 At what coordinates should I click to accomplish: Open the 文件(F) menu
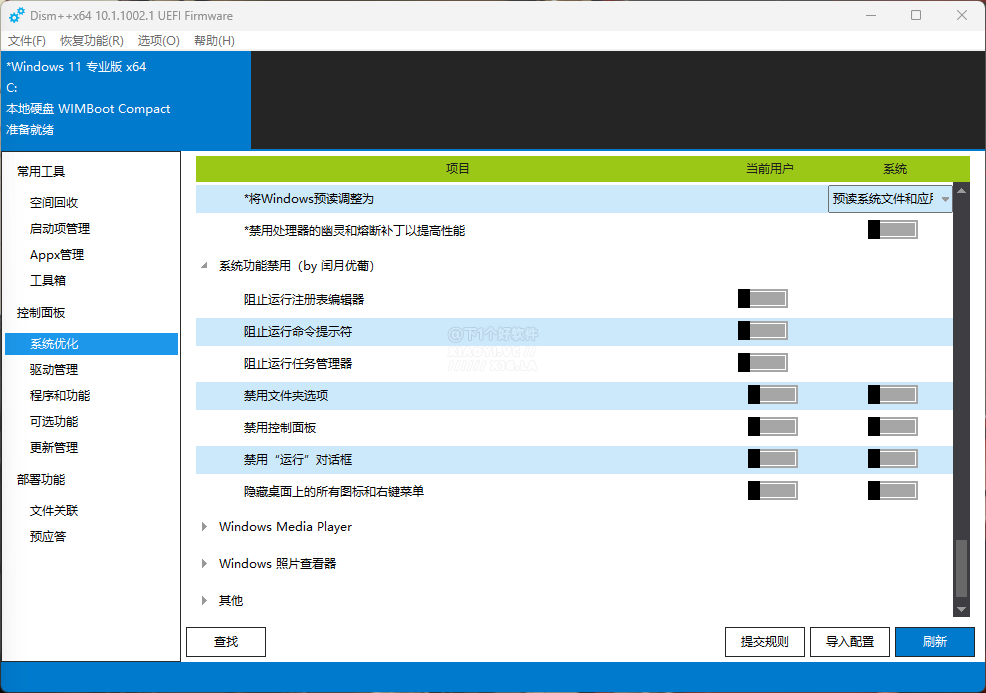(x=26, y=41)
